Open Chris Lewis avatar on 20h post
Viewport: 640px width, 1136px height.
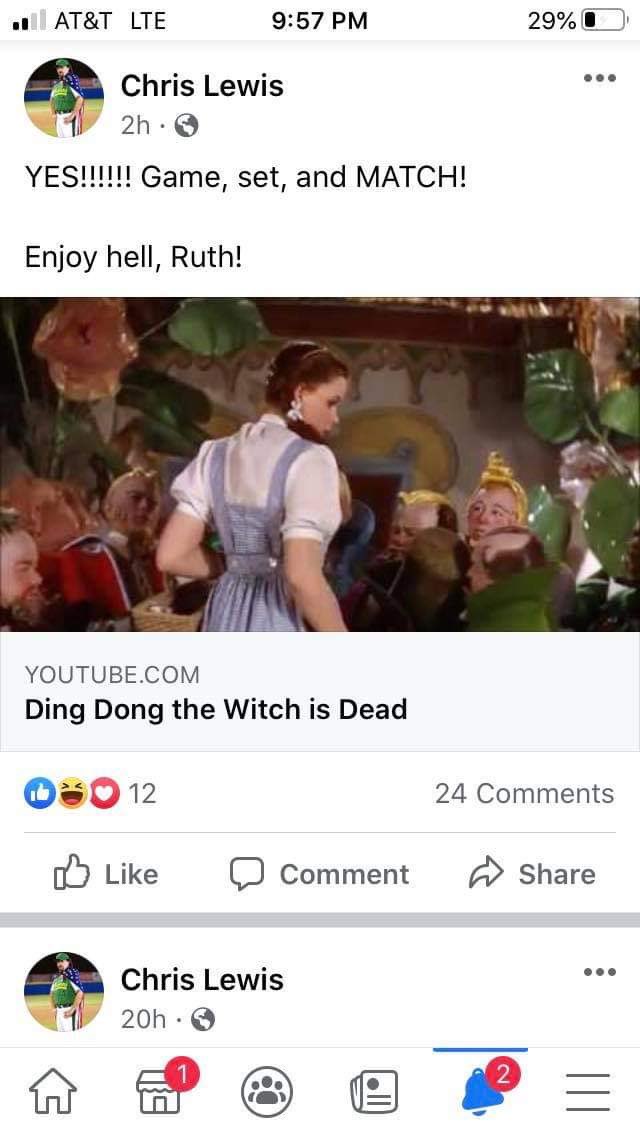click(x=64, y=992)
